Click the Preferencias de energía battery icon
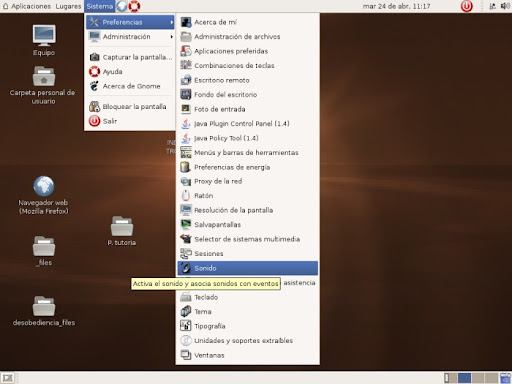 pos(186,167)
